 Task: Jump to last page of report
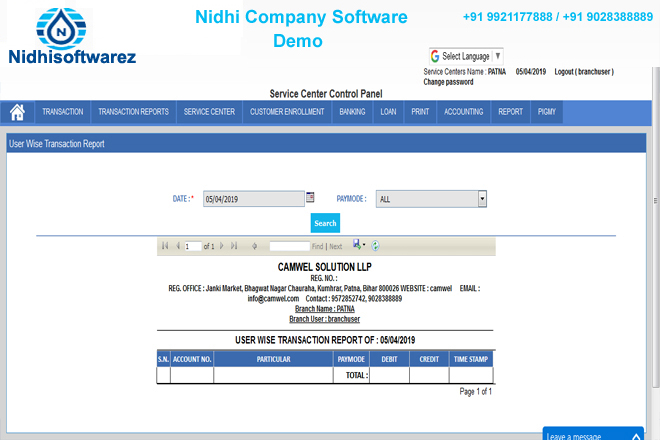tap(234, 246)
